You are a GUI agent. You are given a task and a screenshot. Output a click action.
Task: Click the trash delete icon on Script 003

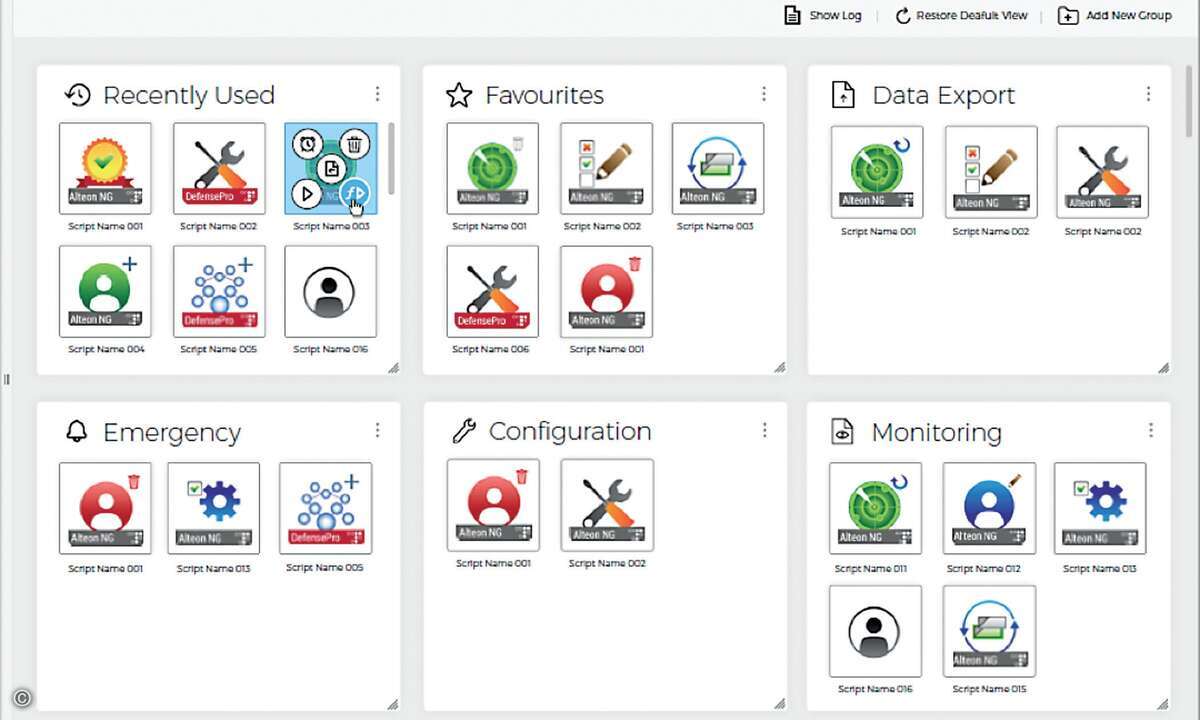(x=355, y=145)
